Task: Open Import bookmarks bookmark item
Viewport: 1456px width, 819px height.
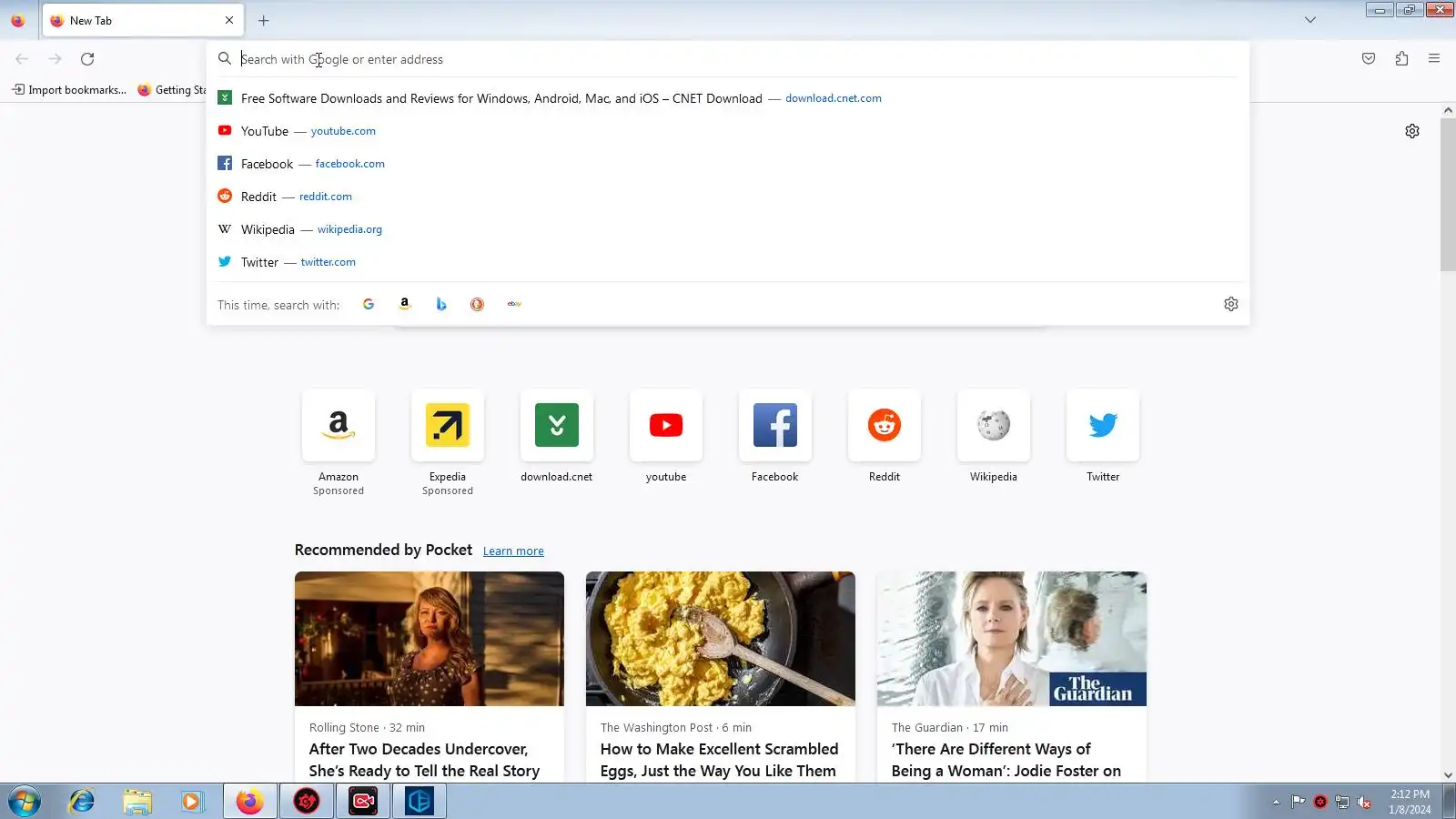Action: [x=69, y=90]
